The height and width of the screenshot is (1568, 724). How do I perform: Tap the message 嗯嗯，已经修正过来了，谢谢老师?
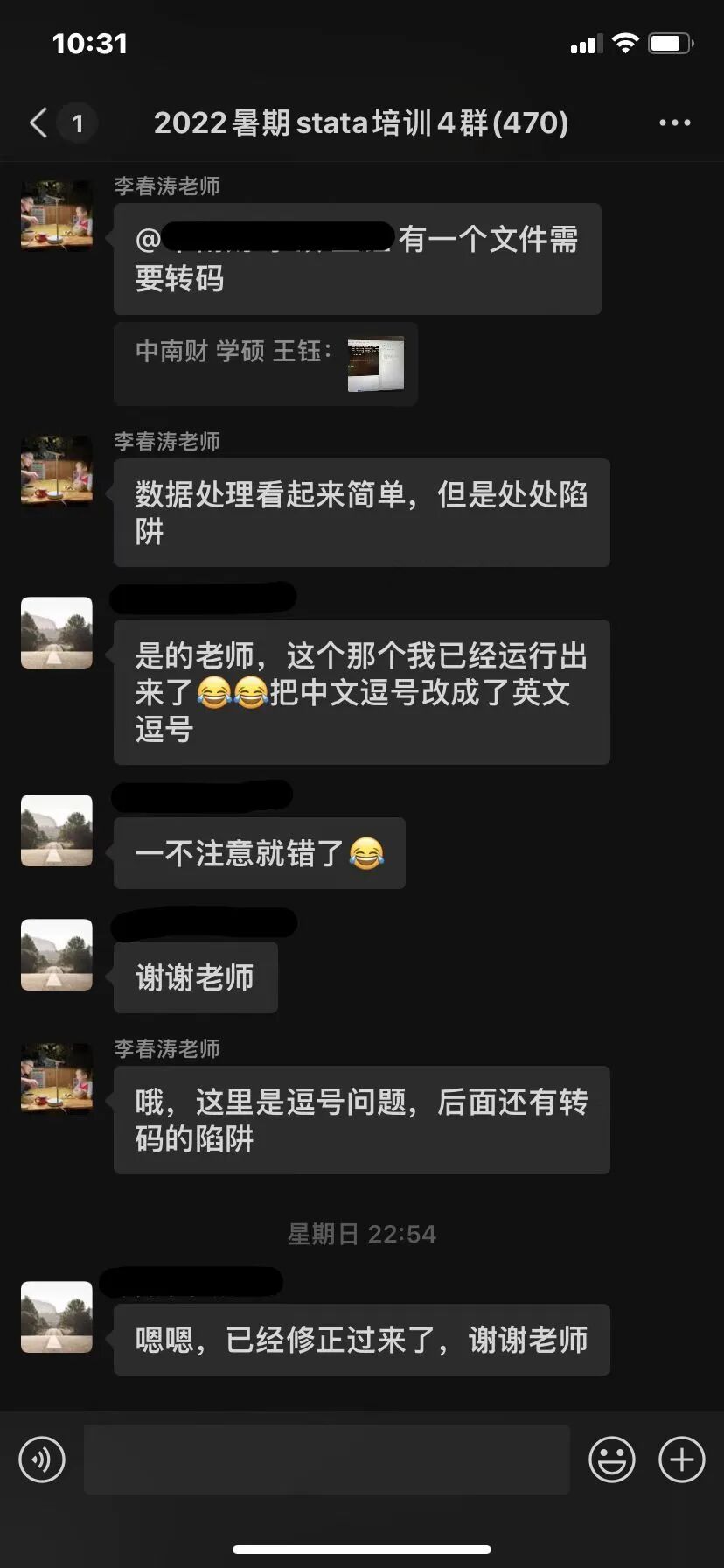(x=361, y=1340)
